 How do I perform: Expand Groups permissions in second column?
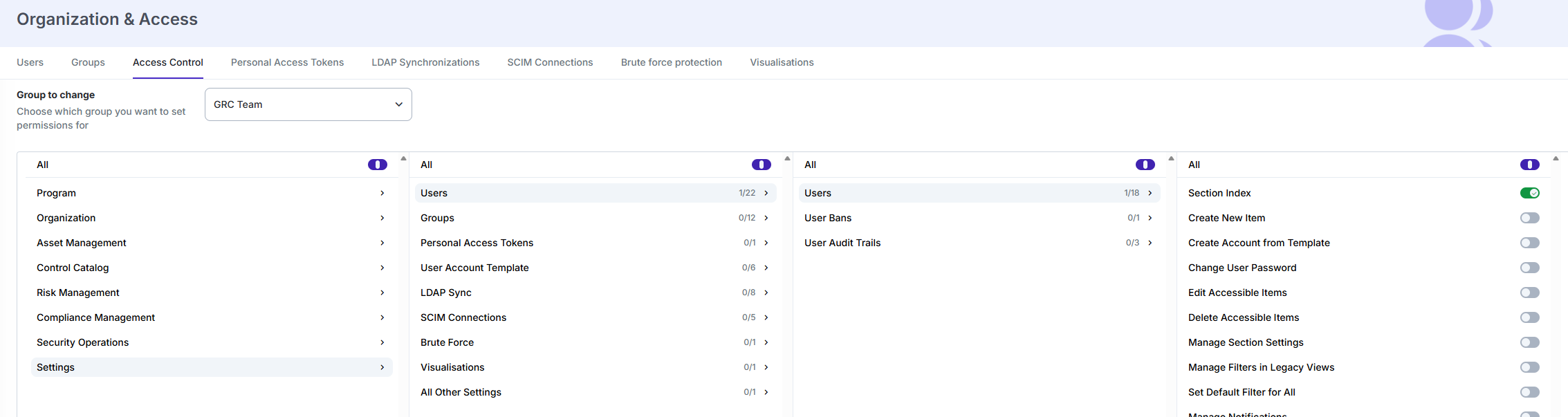pyautogui.click(x=596, y=218)
